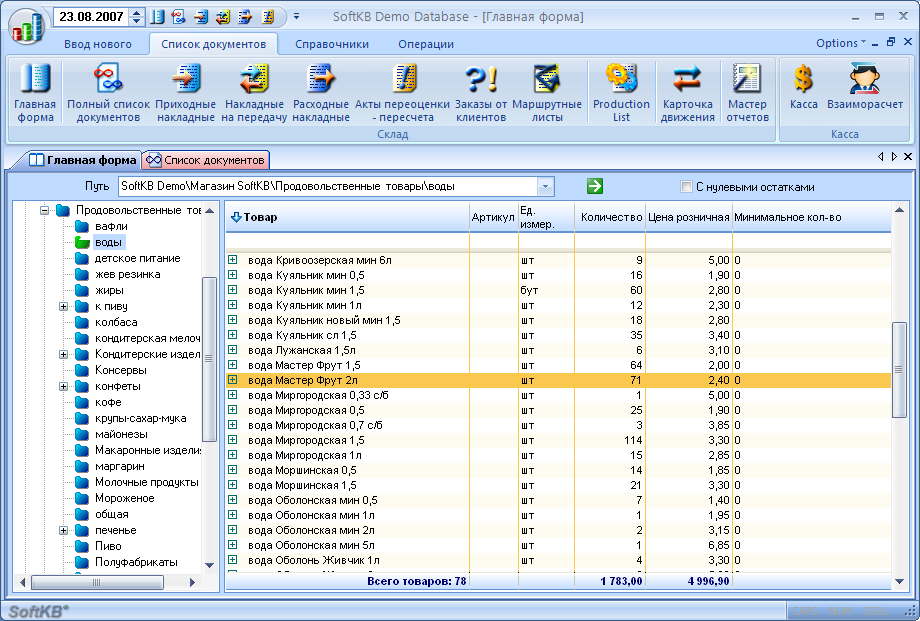Click Количество column header
This screenshot has width=920, height=621.
(610, 217)
